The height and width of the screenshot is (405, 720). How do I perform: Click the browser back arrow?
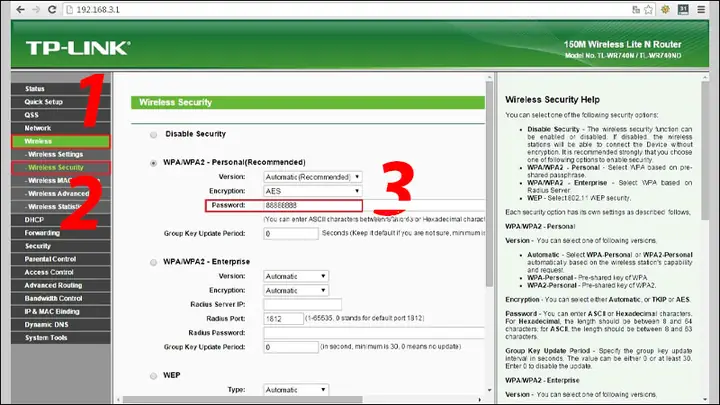(21, 9)
